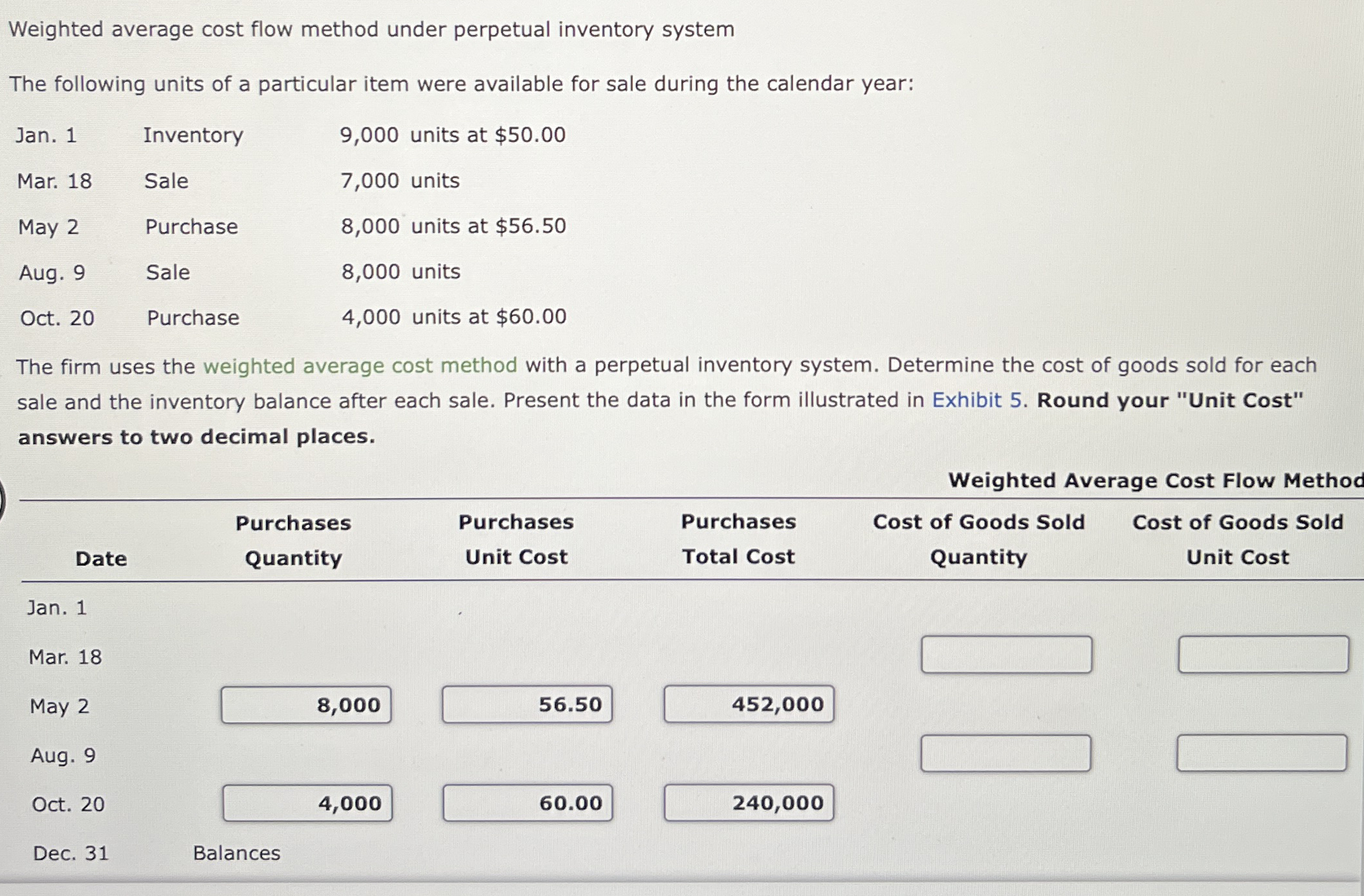Click the Date column header
The width and height of the screenshot is (1364, 896).
[100, 558]
